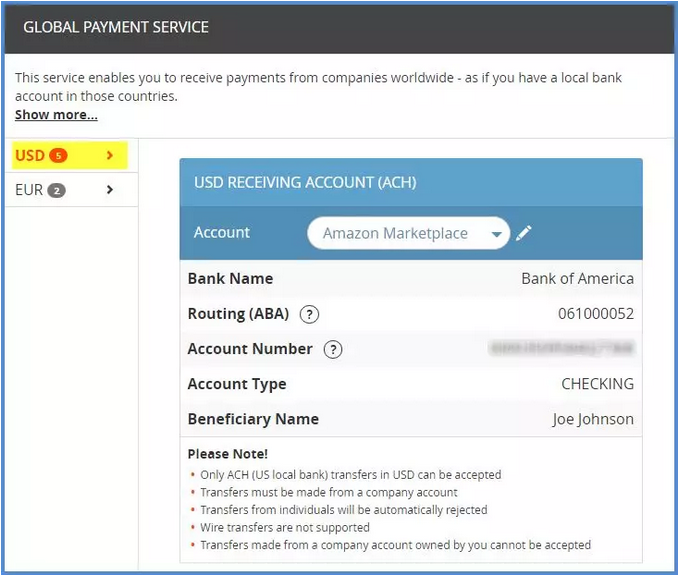
Task: Click the Account Number help question mark
Action: pyautogui.click(x=334, y=349)
